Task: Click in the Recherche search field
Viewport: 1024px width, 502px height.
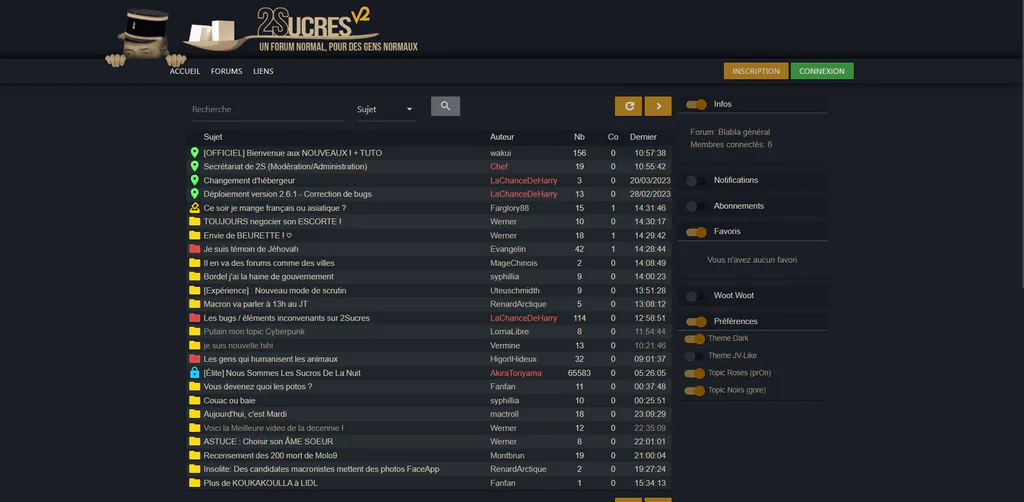Action: [x=268, y=109]
